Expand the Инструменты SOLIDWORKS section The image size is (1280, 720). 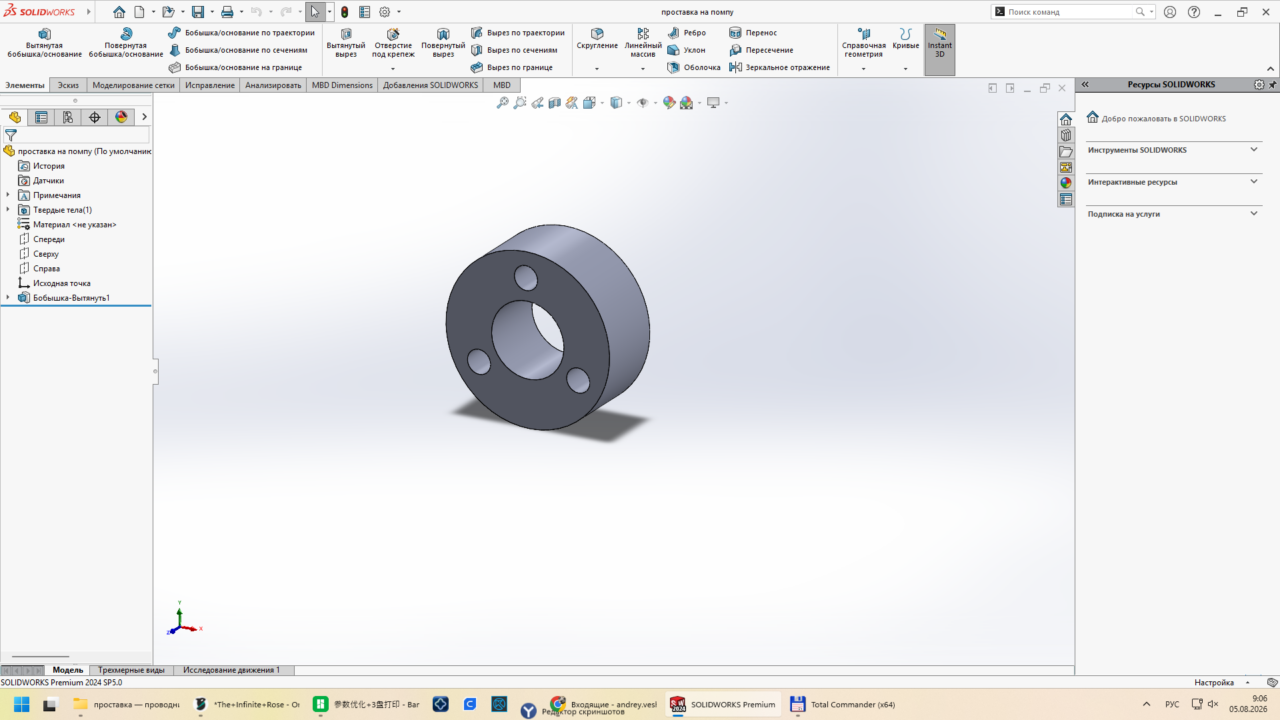point(1254,149)
